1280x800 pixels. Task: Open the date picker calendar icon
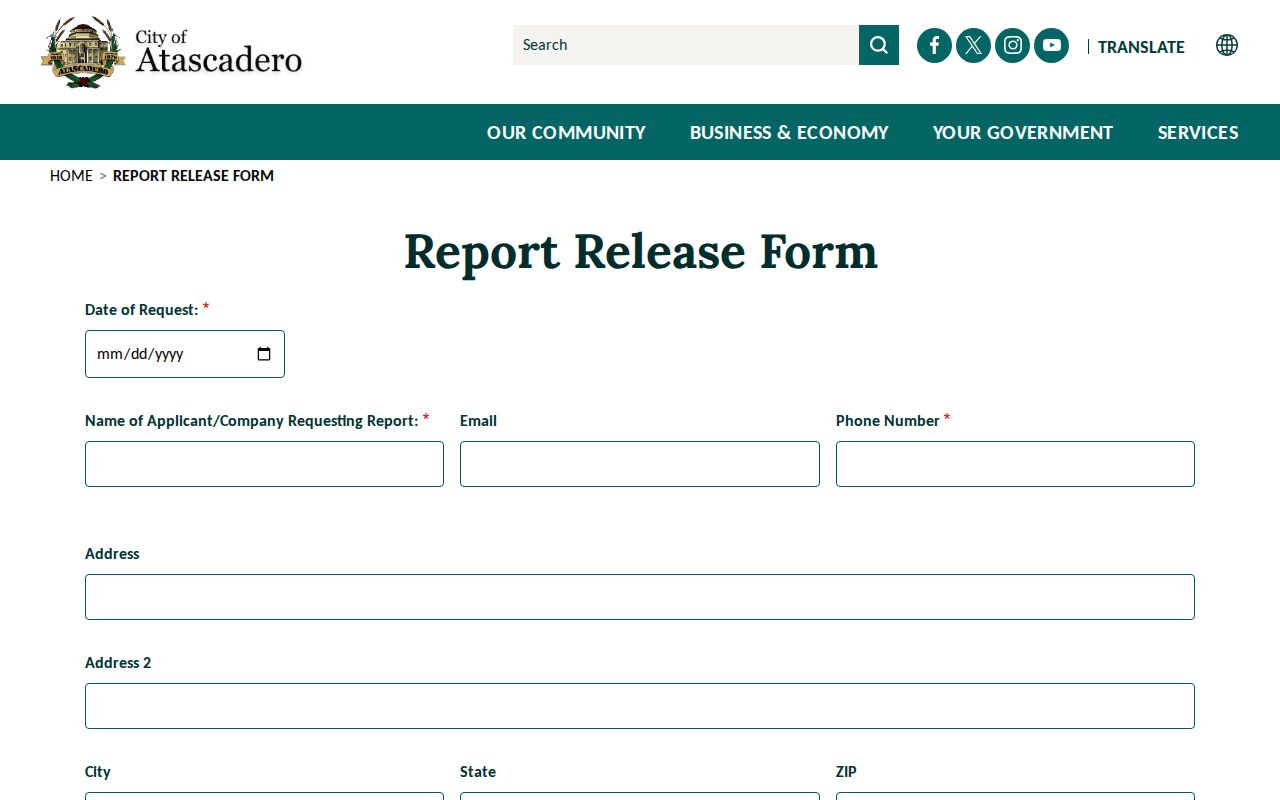click(264, 354)
